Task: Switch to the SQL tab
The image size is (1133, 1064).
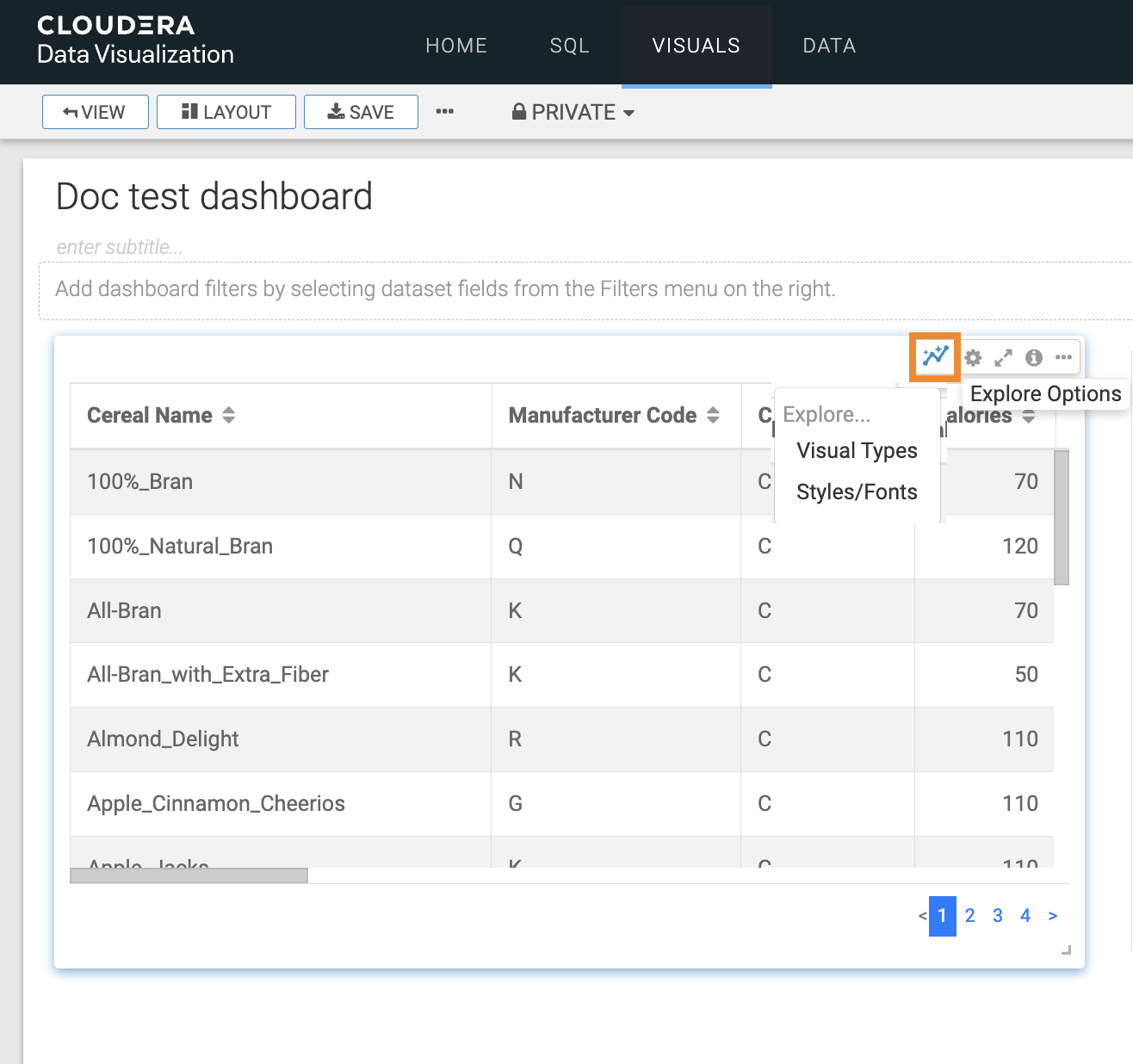Action: pos(569,46)
